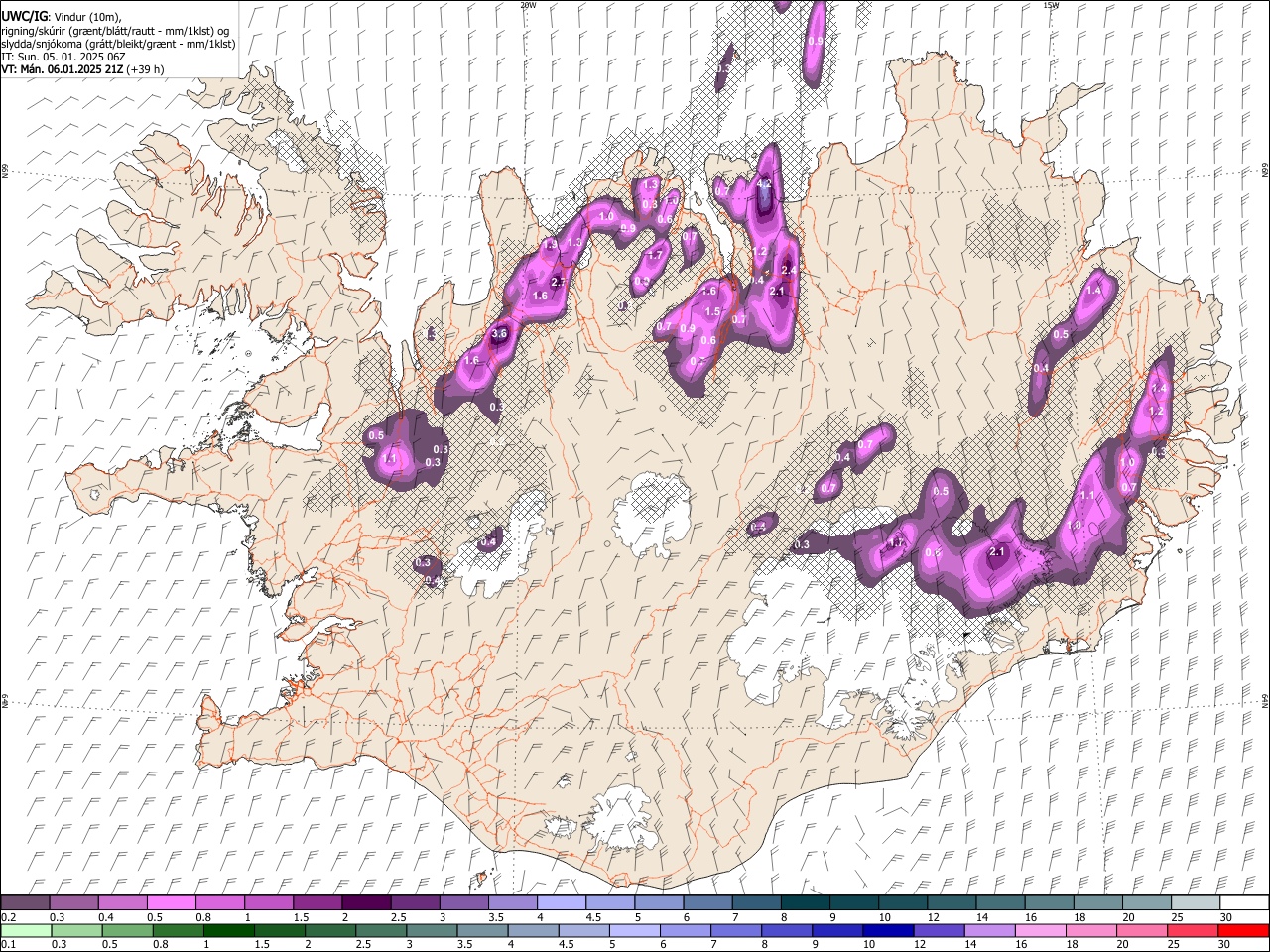The height and width of the screenshot is (952, 1270).
Task: Select the 2–2.5 gray-green rain scale swatch
Action: coord(329,930)
